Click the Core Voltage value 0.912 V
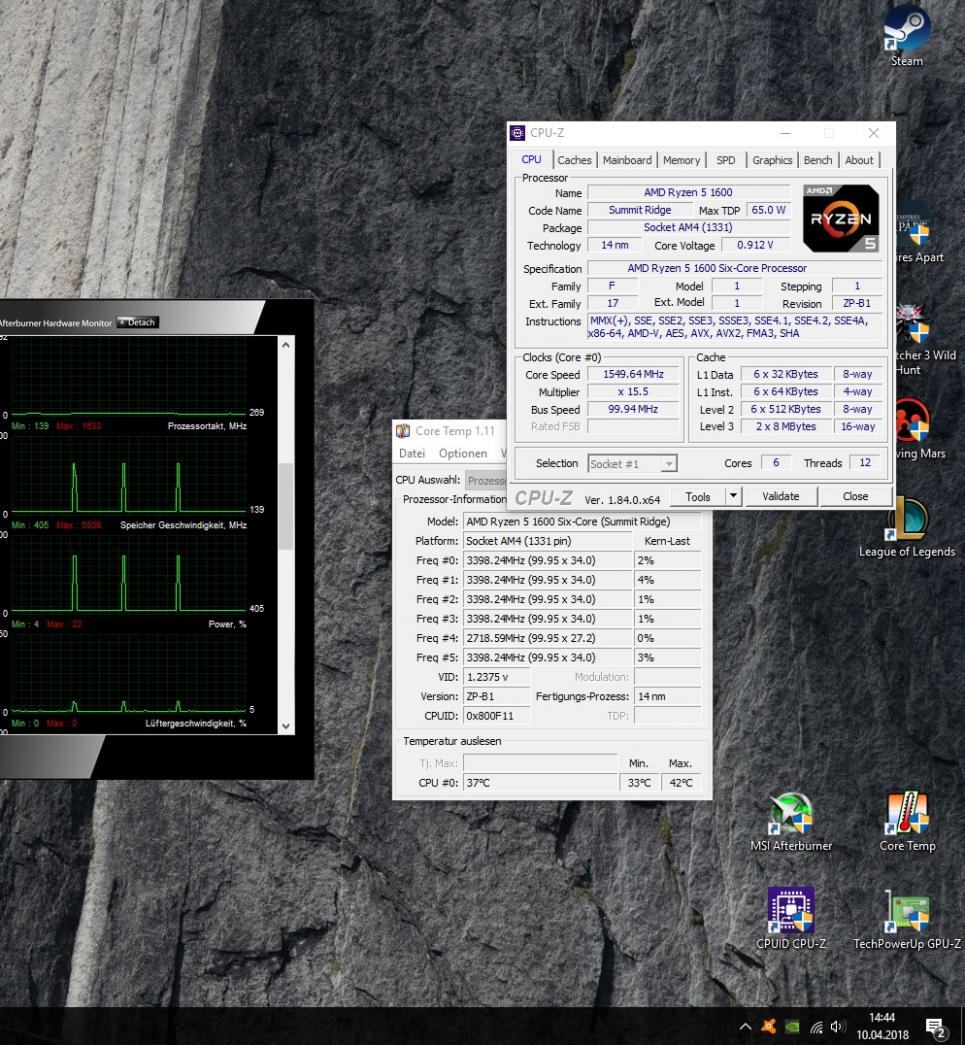The height and width of the screenshot is (1045, 965). (x=754, y=245)
